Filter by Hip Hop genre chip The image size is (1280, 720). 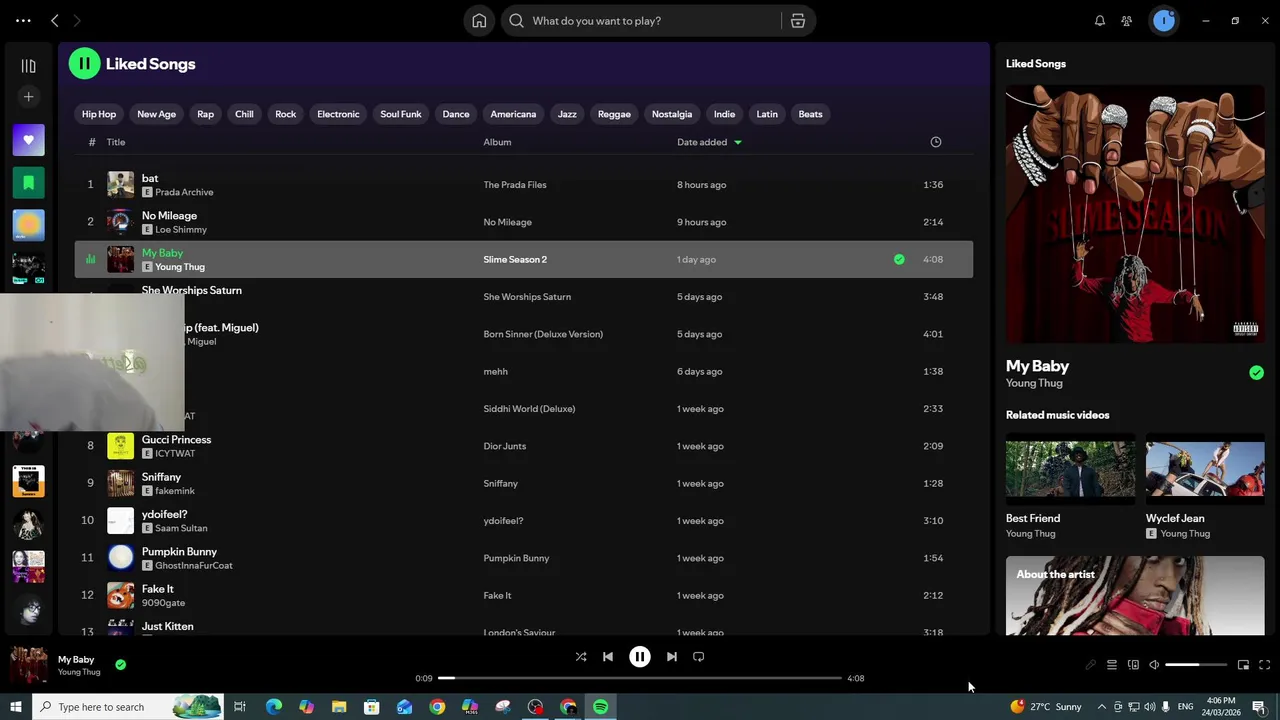point(99,114)
